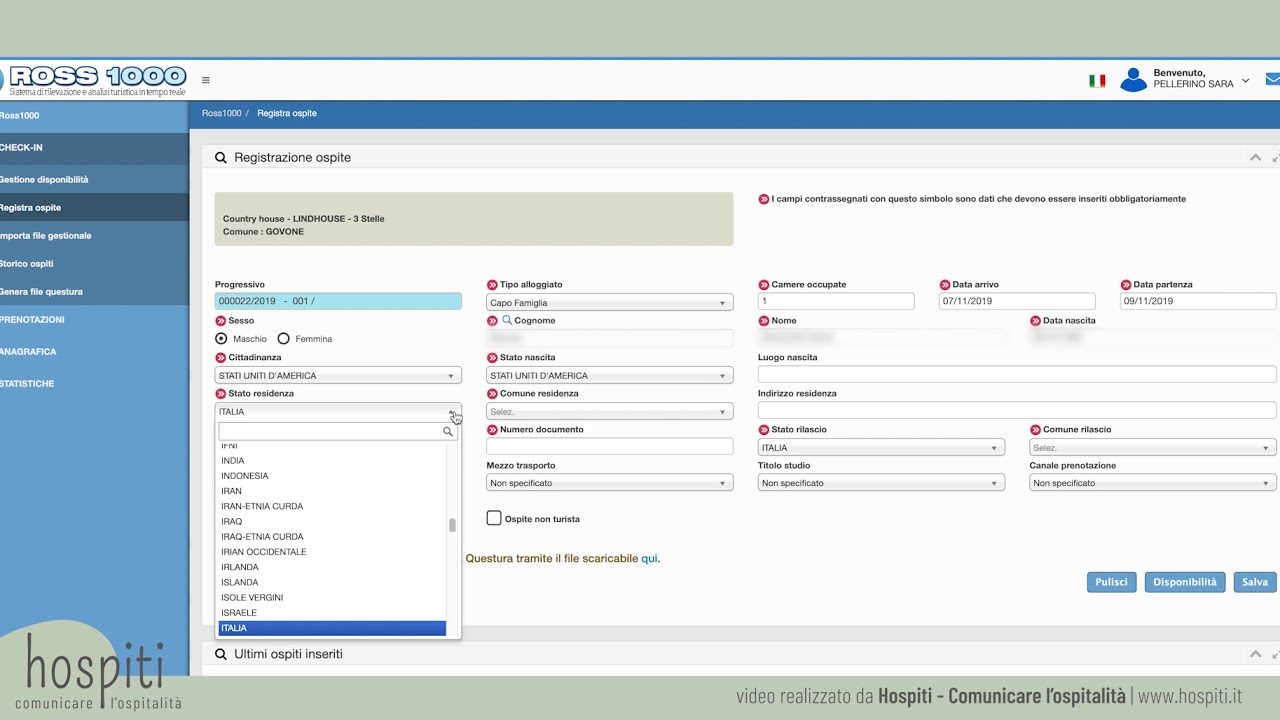Click the Cognome search magnifier icon
1280x720 pixels.
(x=507, y=321)
